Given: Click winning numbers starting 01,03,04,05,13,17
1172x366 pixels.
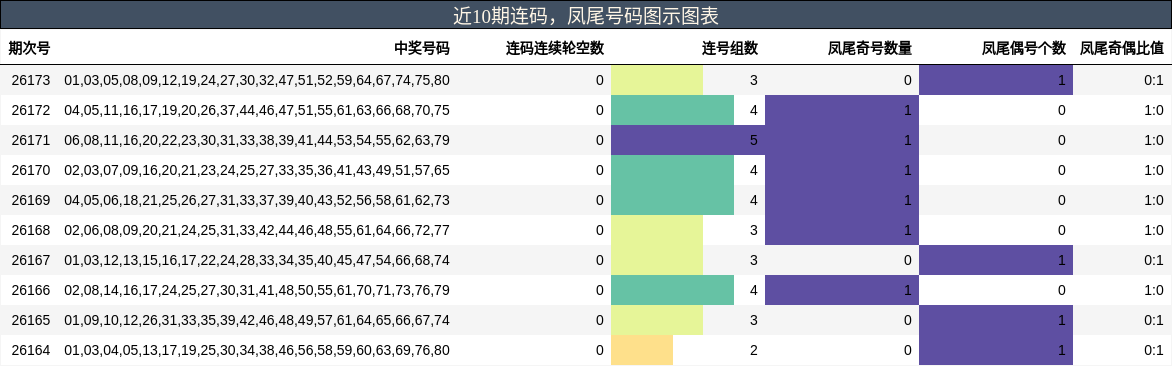Looking at the screenshot, I should pos(257,350).
